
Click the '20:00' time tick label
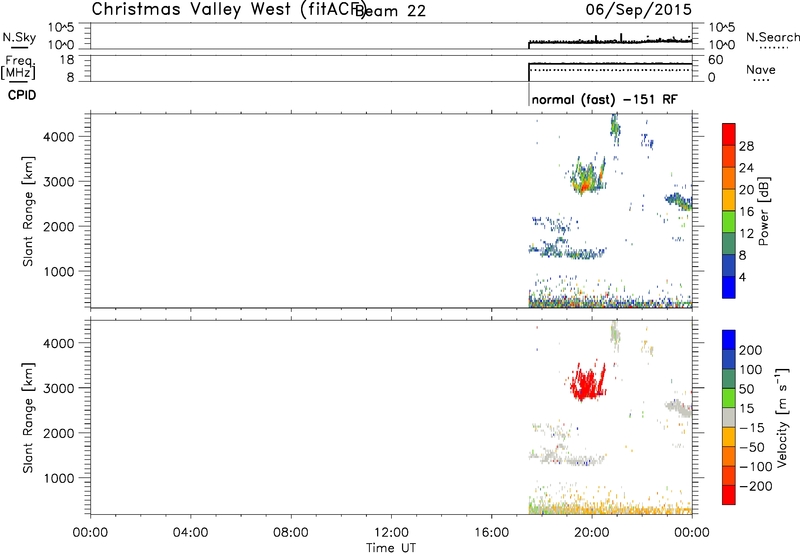tap(592, 533)
